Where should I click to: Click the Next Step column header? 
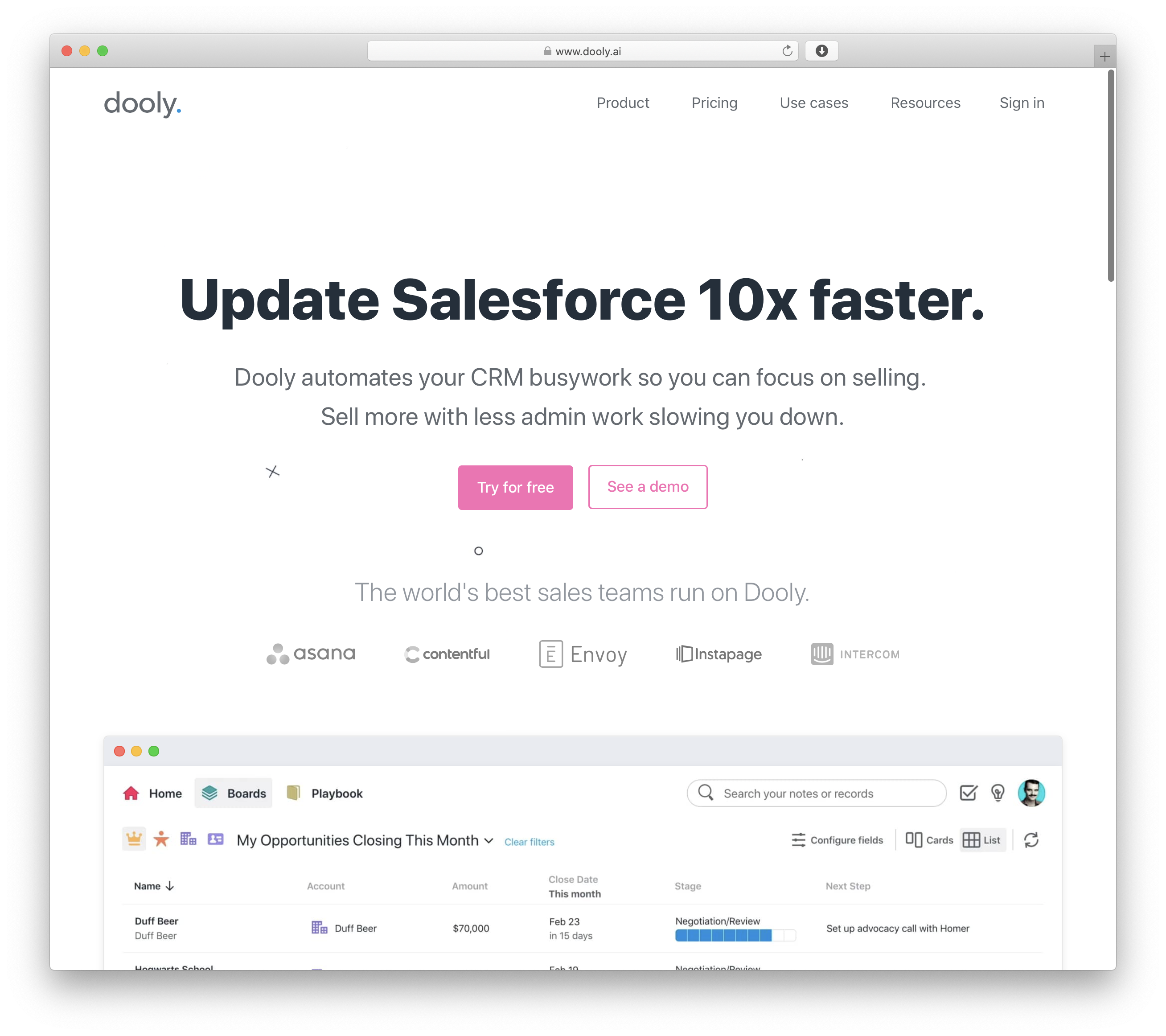coord(848,886)
